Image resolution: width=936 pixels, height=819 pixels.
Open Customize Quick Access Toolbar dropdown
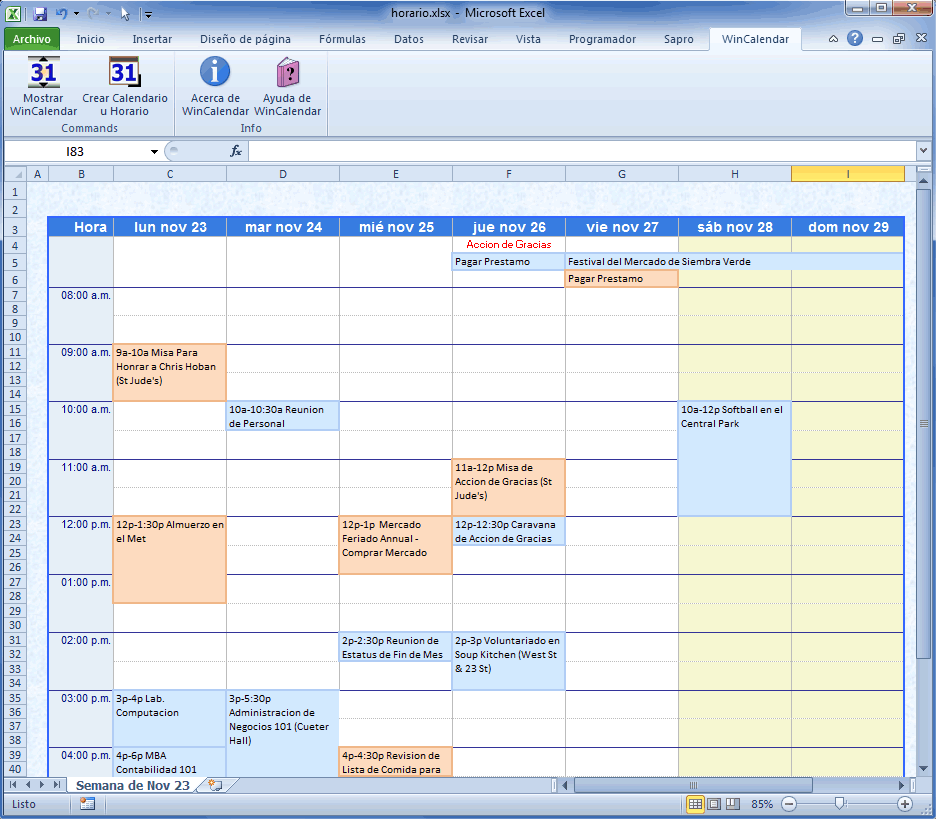coord(148,14)
